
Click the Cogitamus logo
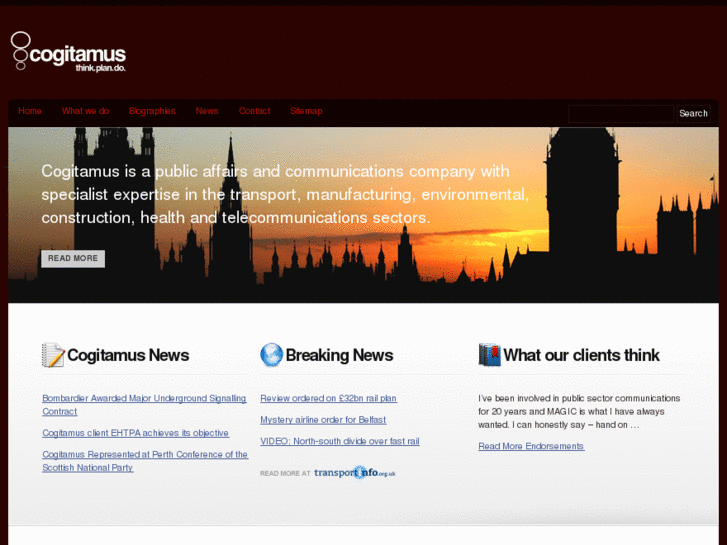[68, 51]
